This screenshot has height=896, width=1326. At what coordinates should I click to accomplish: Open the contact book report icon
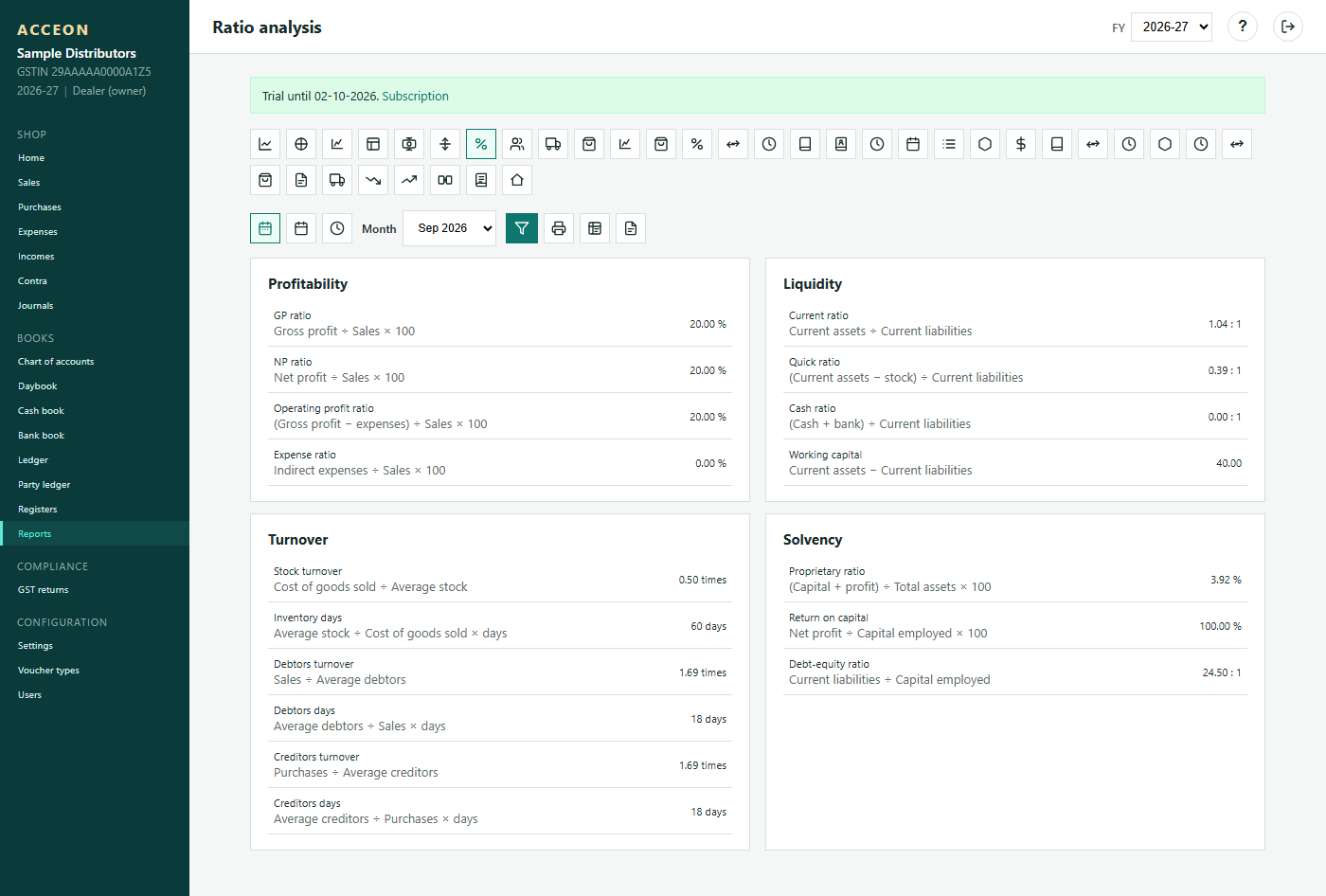point(841,144)
